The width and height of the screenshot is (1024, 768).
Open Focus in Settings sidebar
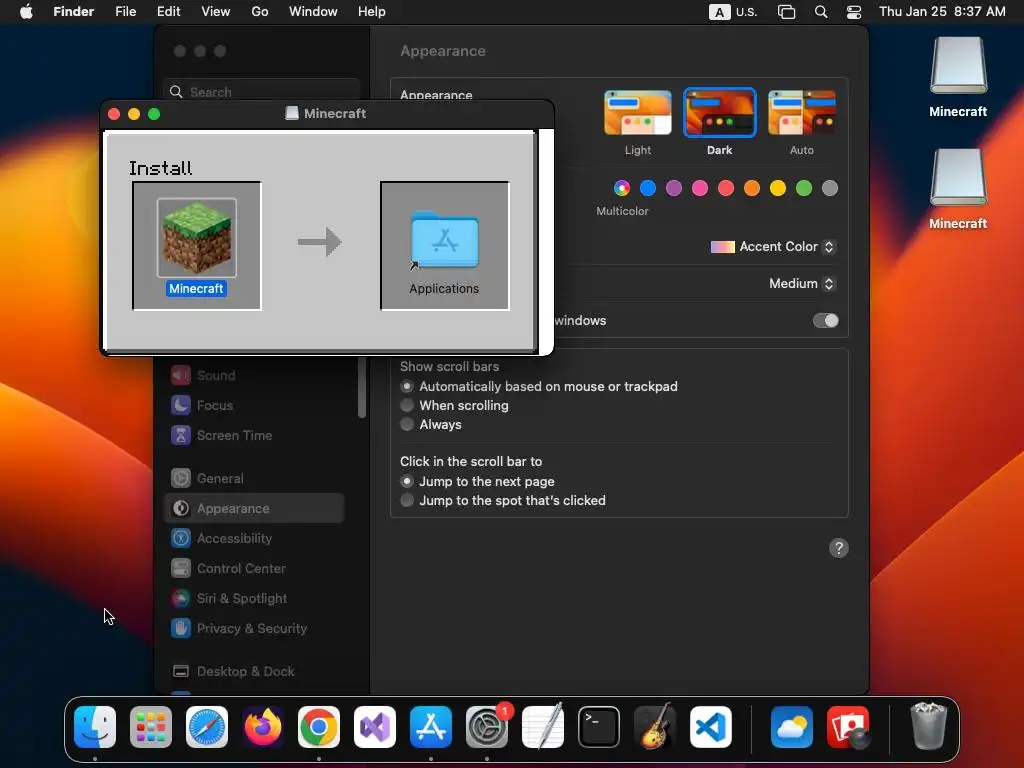coord(255,406)
